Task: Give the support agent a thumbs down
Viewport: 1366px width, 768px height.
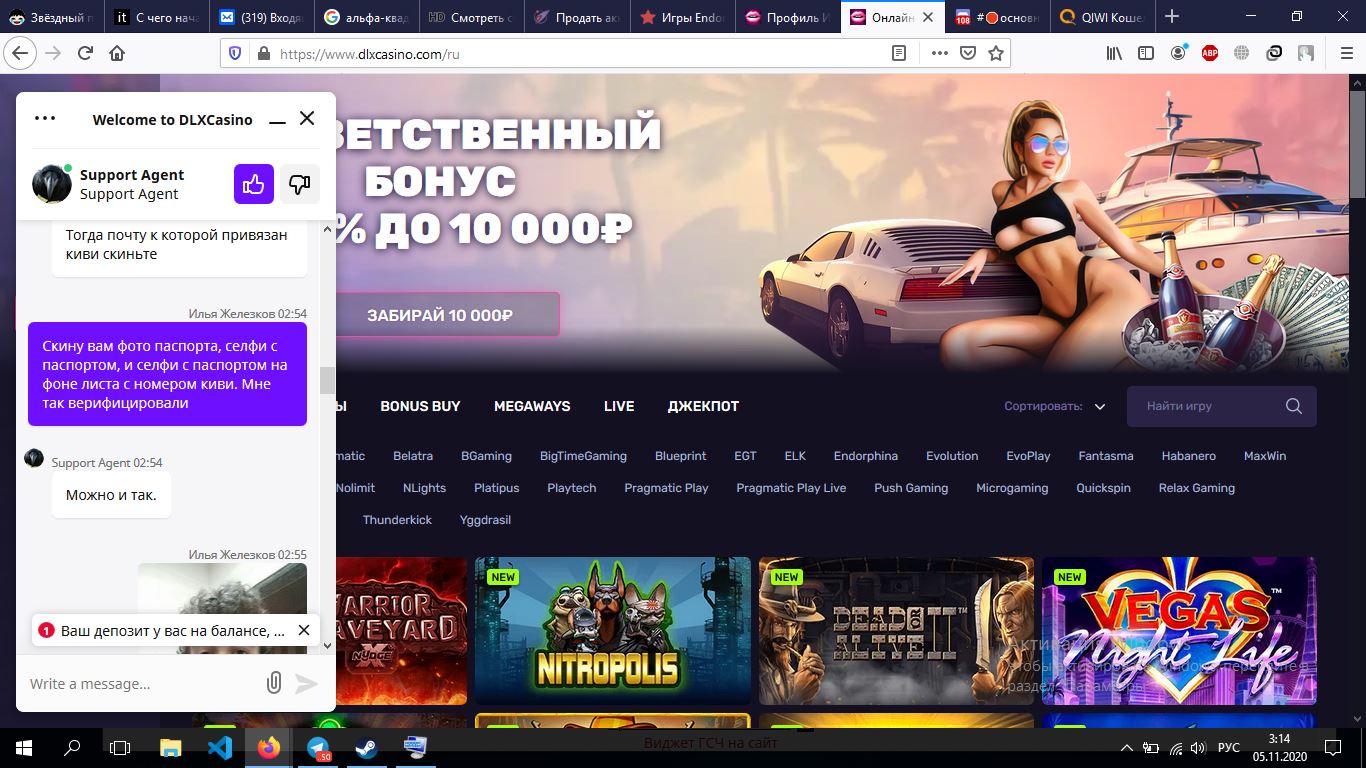Action: click(300, 184)
